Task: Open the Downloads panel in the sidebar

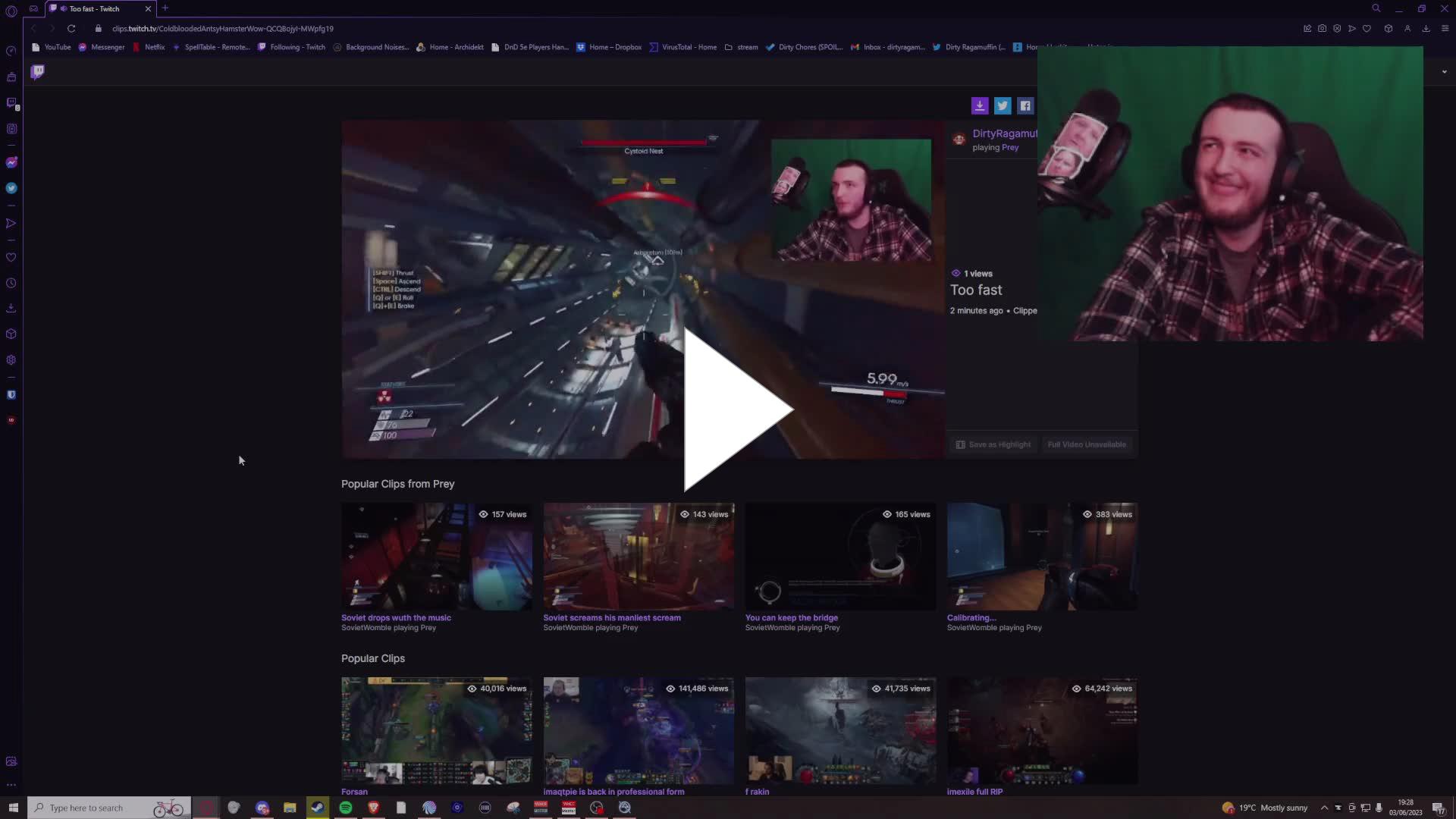Action: [x=11, y=308]
